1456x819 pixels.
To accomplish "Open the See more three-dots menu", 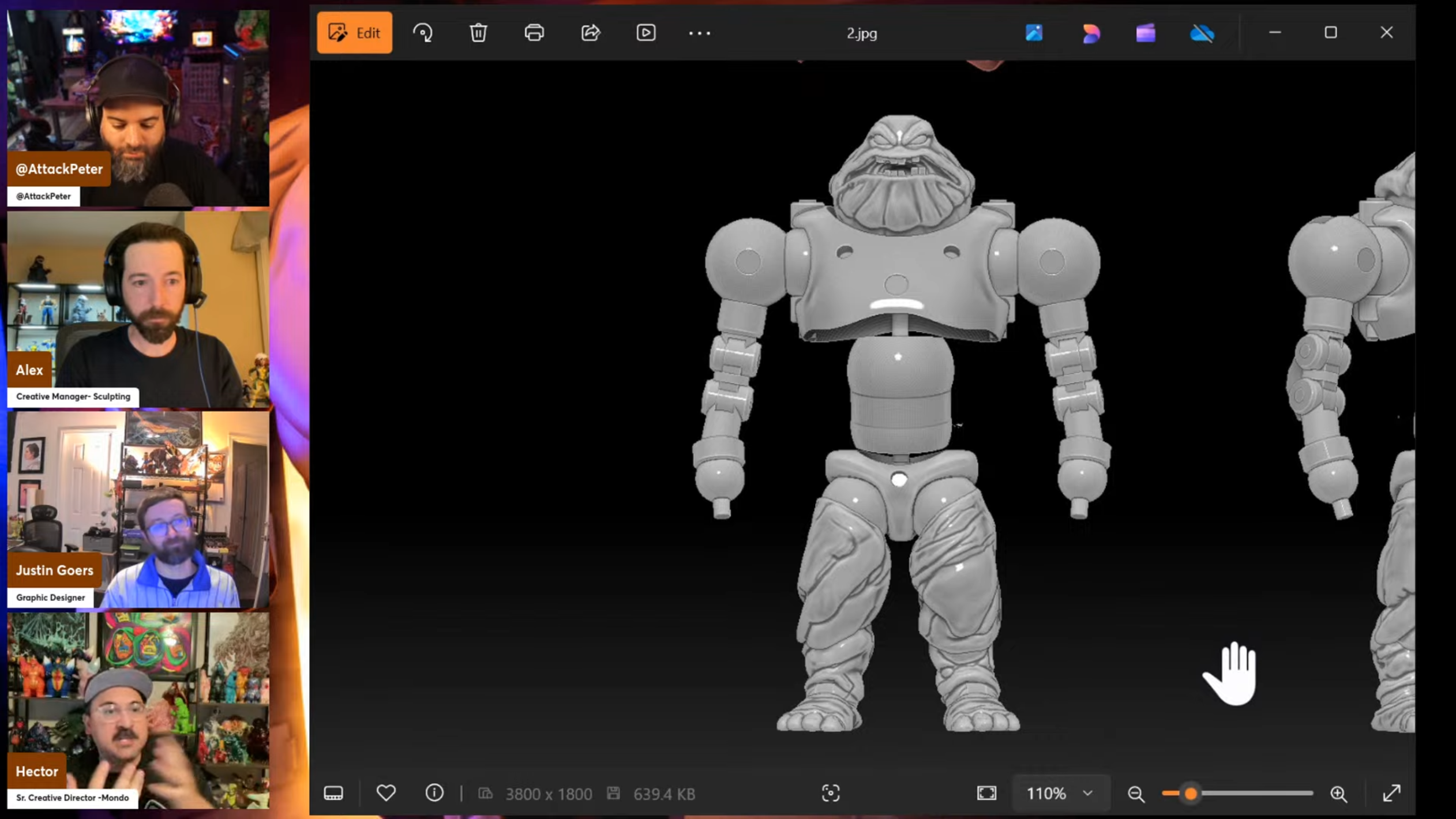I will 699,33.
